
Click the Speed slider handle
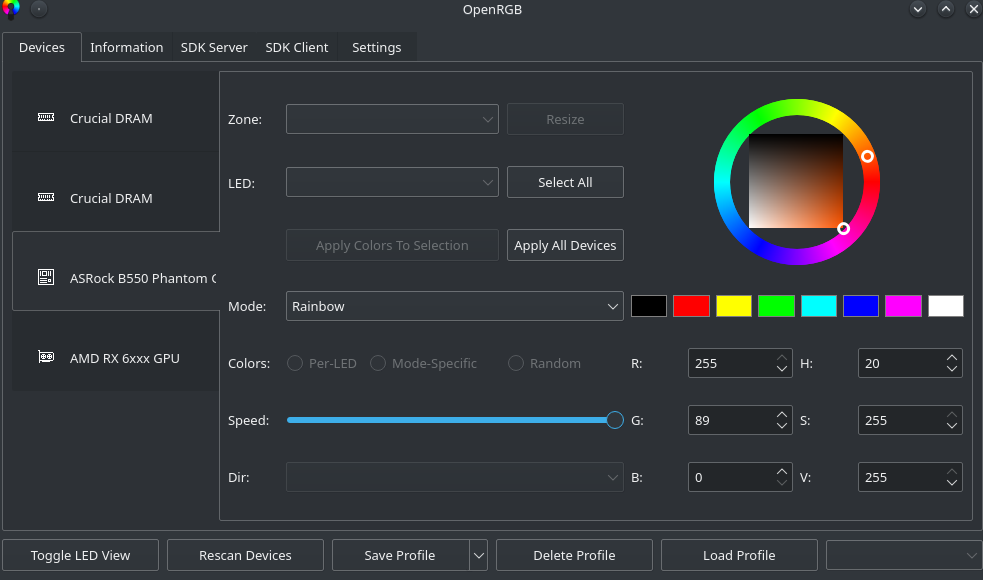pos(615,420)
